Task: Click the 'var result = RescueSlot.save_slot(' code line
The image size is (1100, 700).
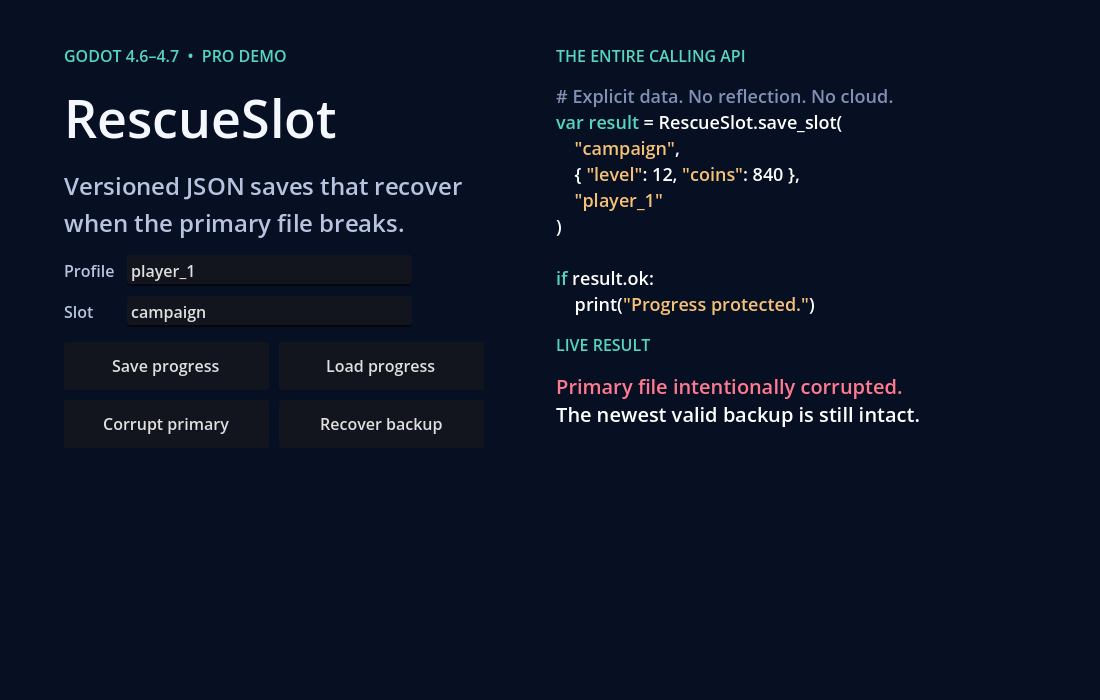Action: click(699, 123)
